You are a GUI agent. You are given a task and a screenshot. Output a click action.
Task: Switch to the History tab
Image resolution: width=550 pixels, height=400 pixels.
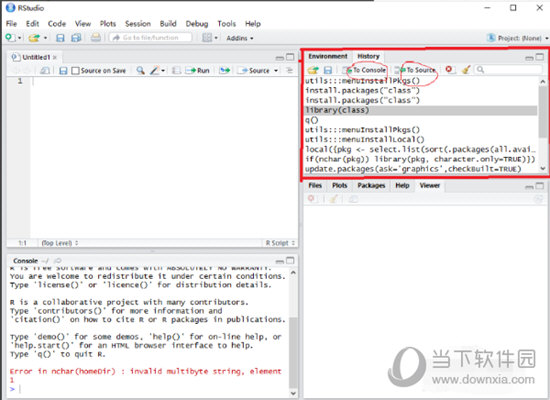(x=368, y=56)
